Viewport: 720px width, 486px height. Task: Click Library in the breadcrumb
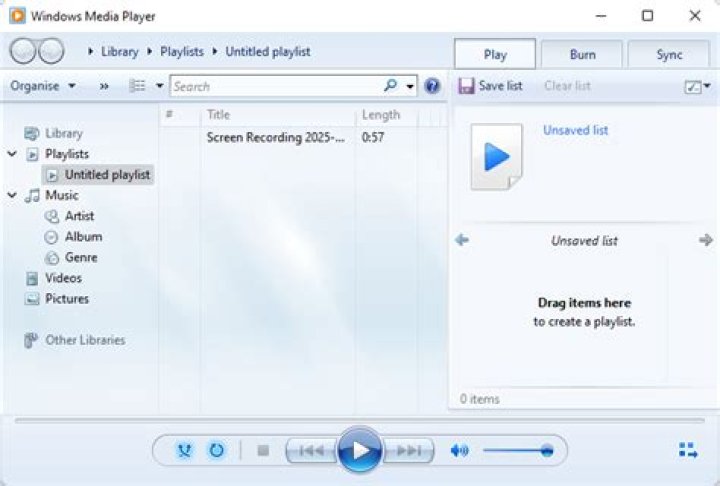[120, 51]
